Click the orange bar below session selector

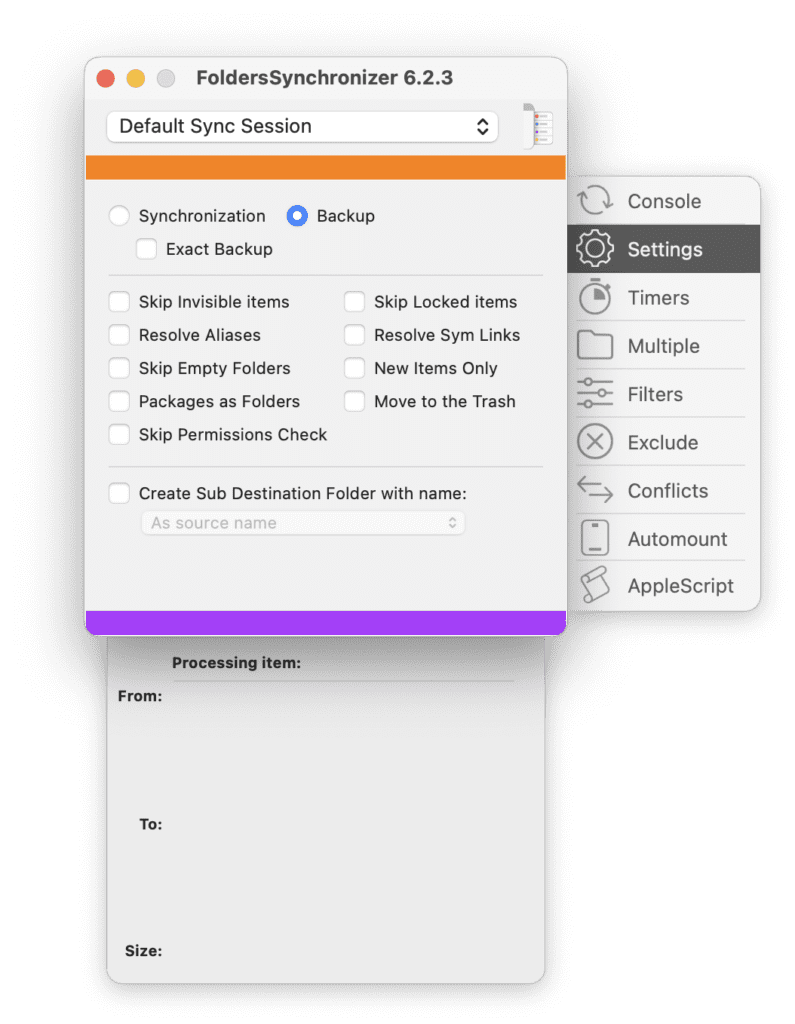325,167
